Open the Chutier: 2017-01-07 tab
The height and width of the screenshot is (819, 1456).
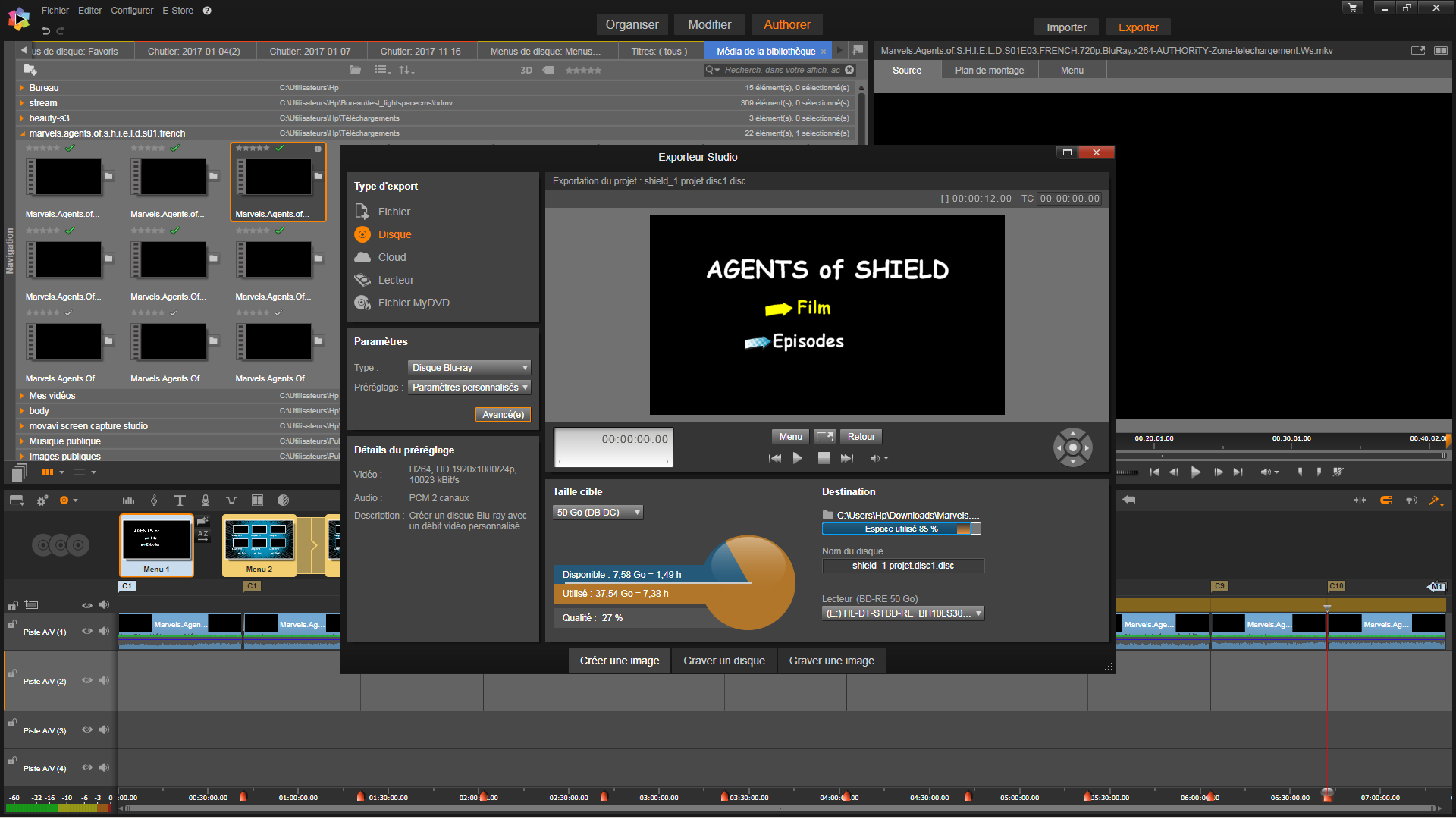tap(310, 51)
